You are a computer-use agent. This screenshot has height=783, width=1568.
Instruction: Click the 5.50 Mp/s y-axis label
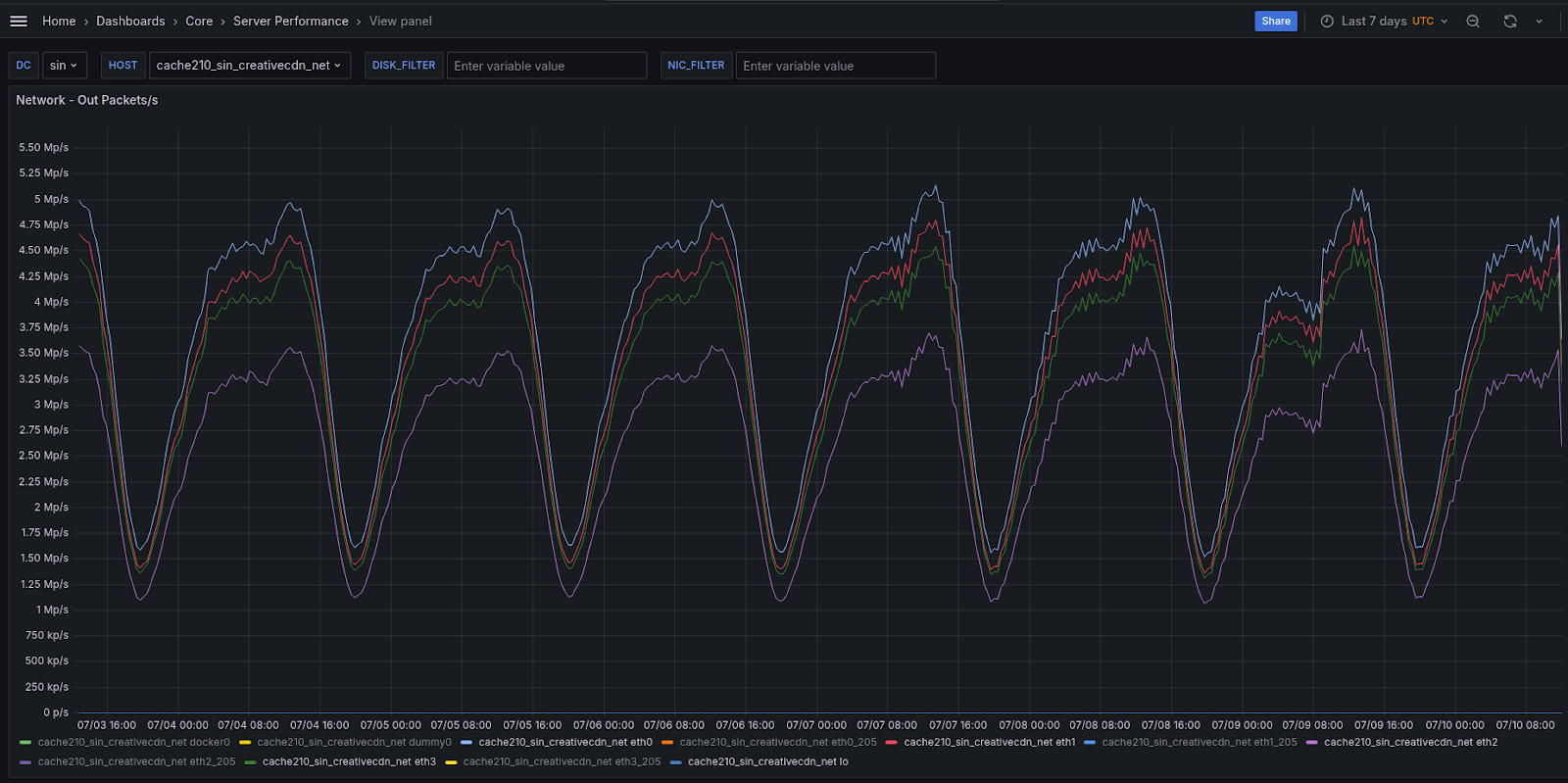(44, 148)
